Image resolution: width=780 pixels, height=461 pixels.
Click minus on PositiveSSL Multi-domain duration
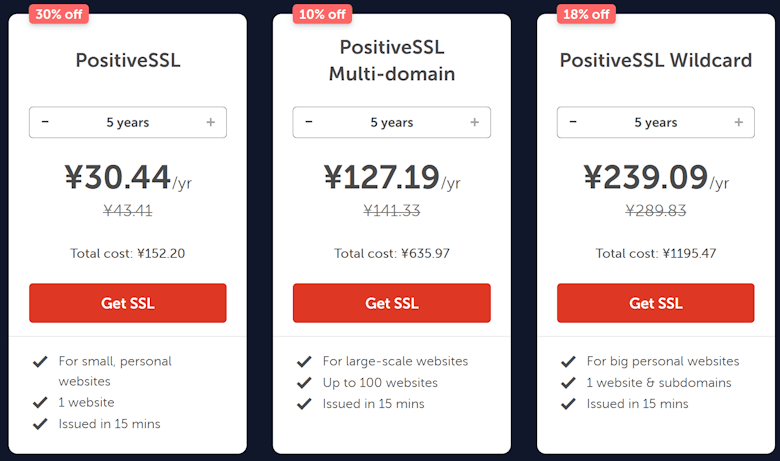coord(309,122)
